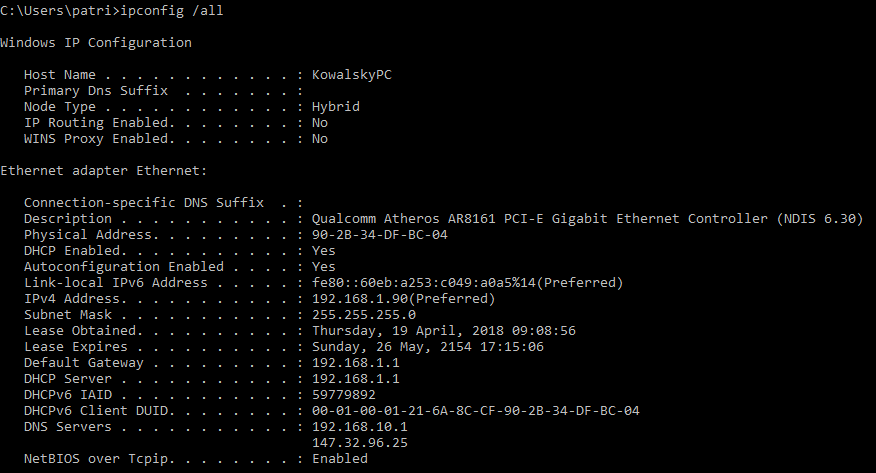Click the link-local IPv6 address value
Image resolution: width=876 pixels, height=473 pixels.
tap(467, 283)
